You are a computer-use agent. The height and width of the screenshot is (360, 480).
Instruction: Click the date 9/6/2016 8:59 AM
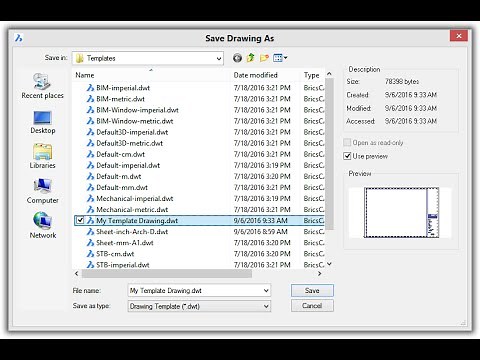(260, 231)
